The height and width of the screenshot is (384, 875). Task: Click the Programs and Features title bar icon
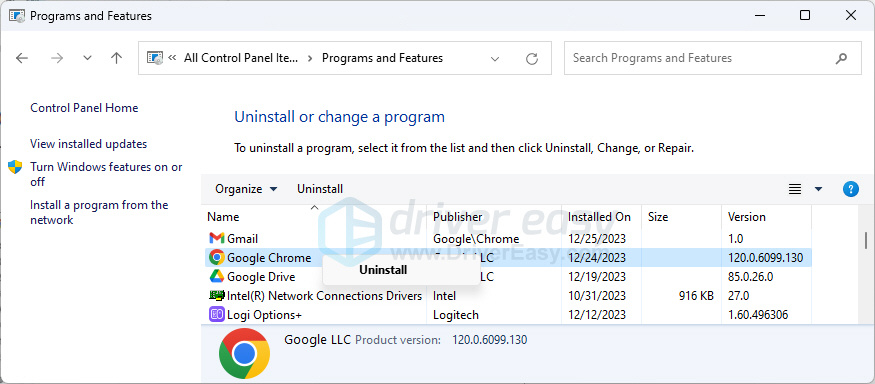(x=16, y=16)
